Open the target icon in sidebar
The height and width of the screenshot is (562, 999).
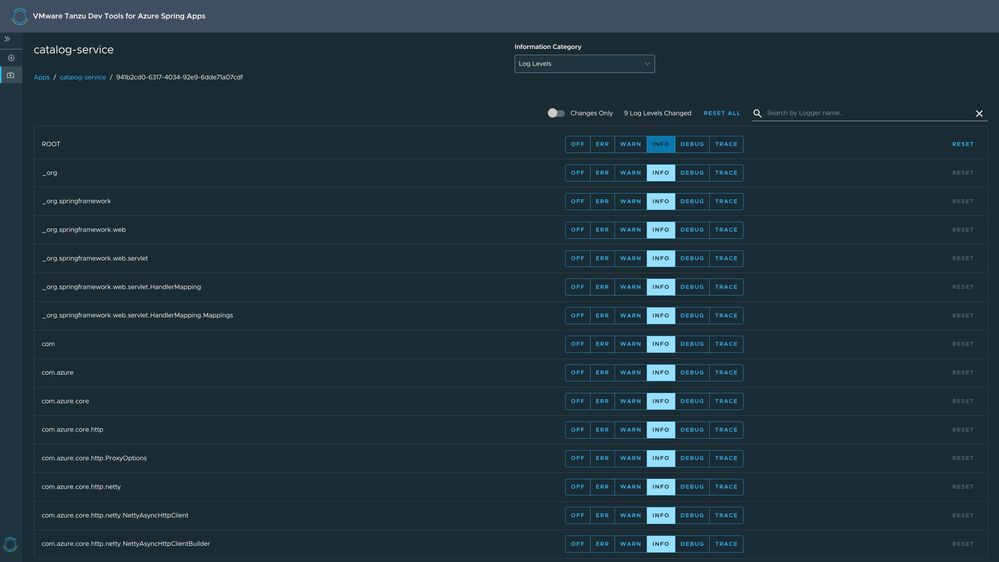click(x=11, y=58)
